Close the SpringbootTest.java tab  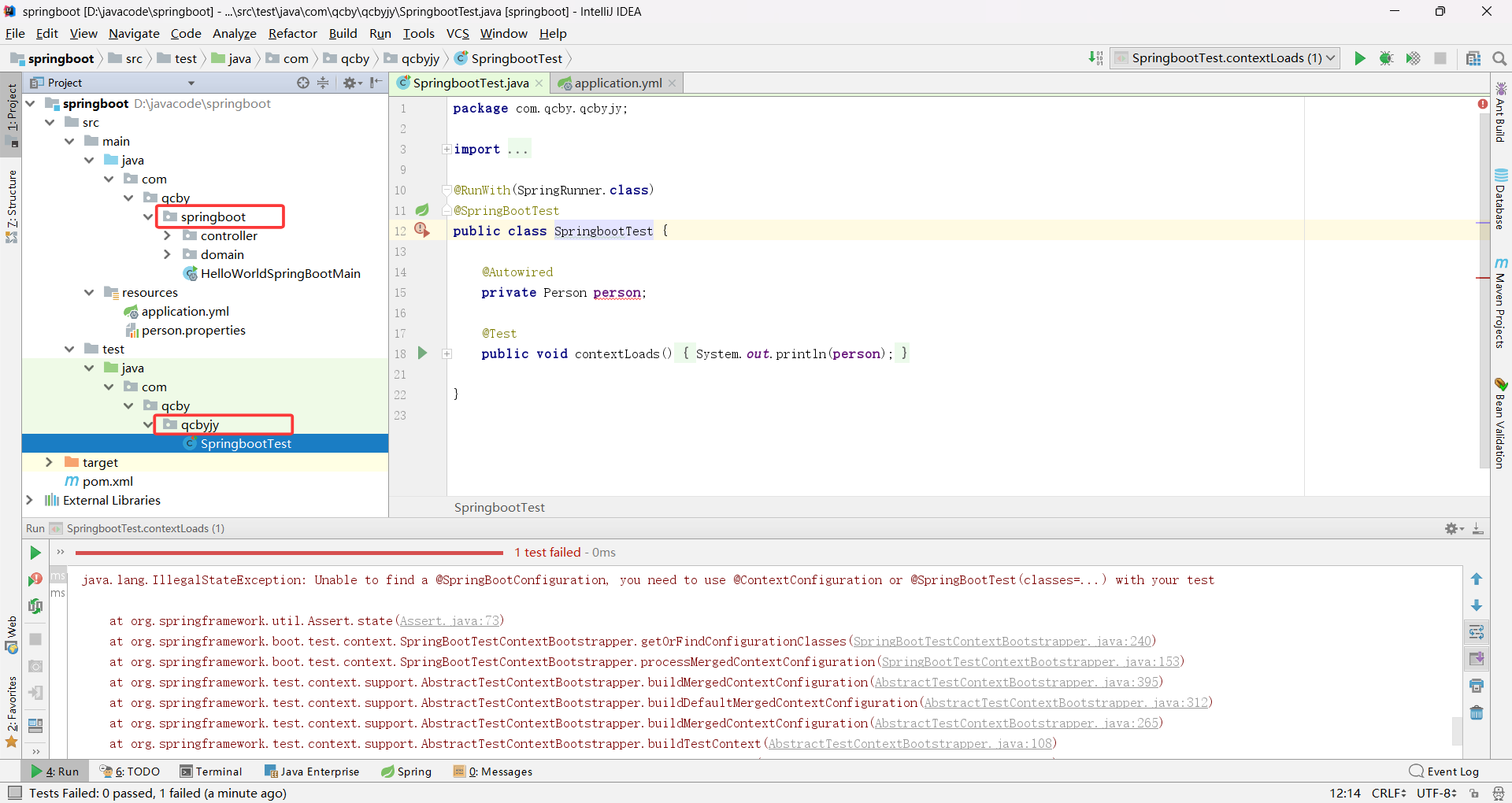(539, 83)
